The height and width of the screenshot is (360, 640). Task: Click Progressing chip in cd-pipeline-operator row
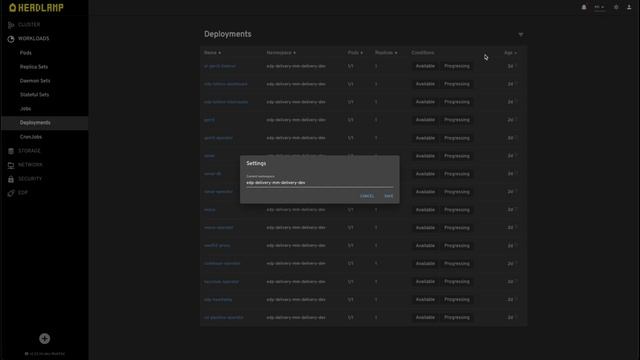pos(457,318)
